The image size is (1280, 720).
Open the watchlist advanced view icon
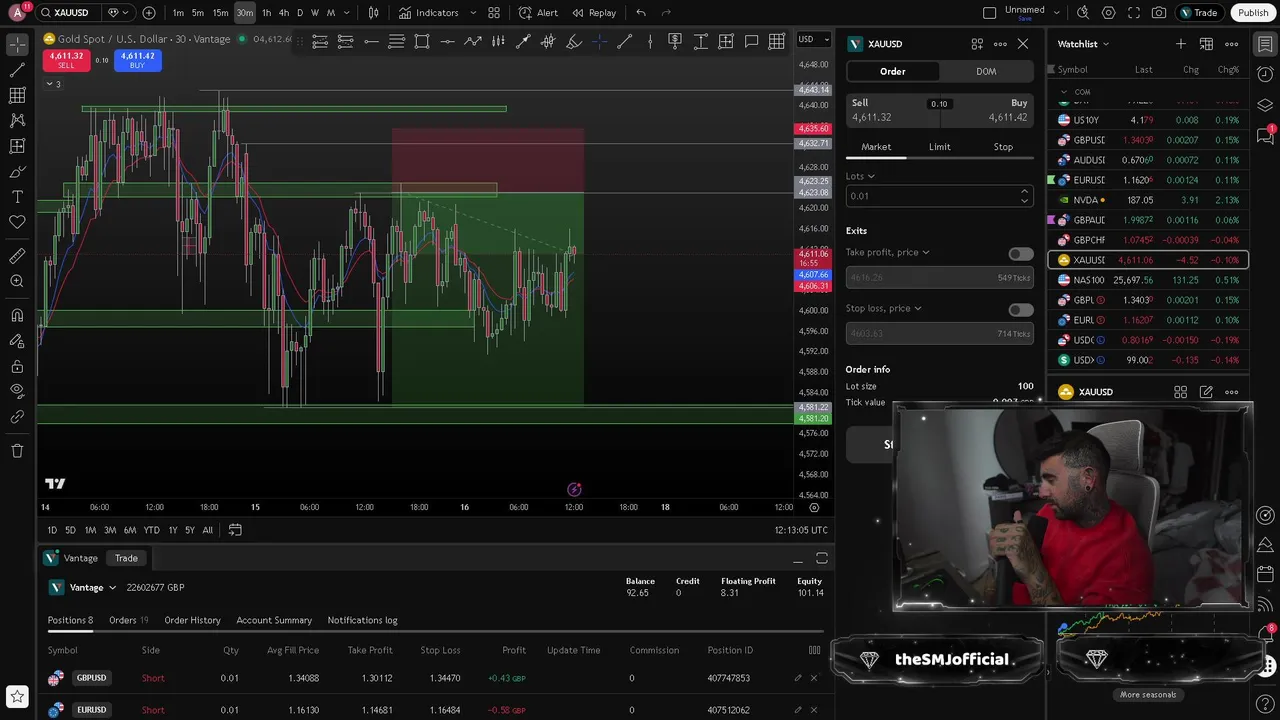(1206, 44)
